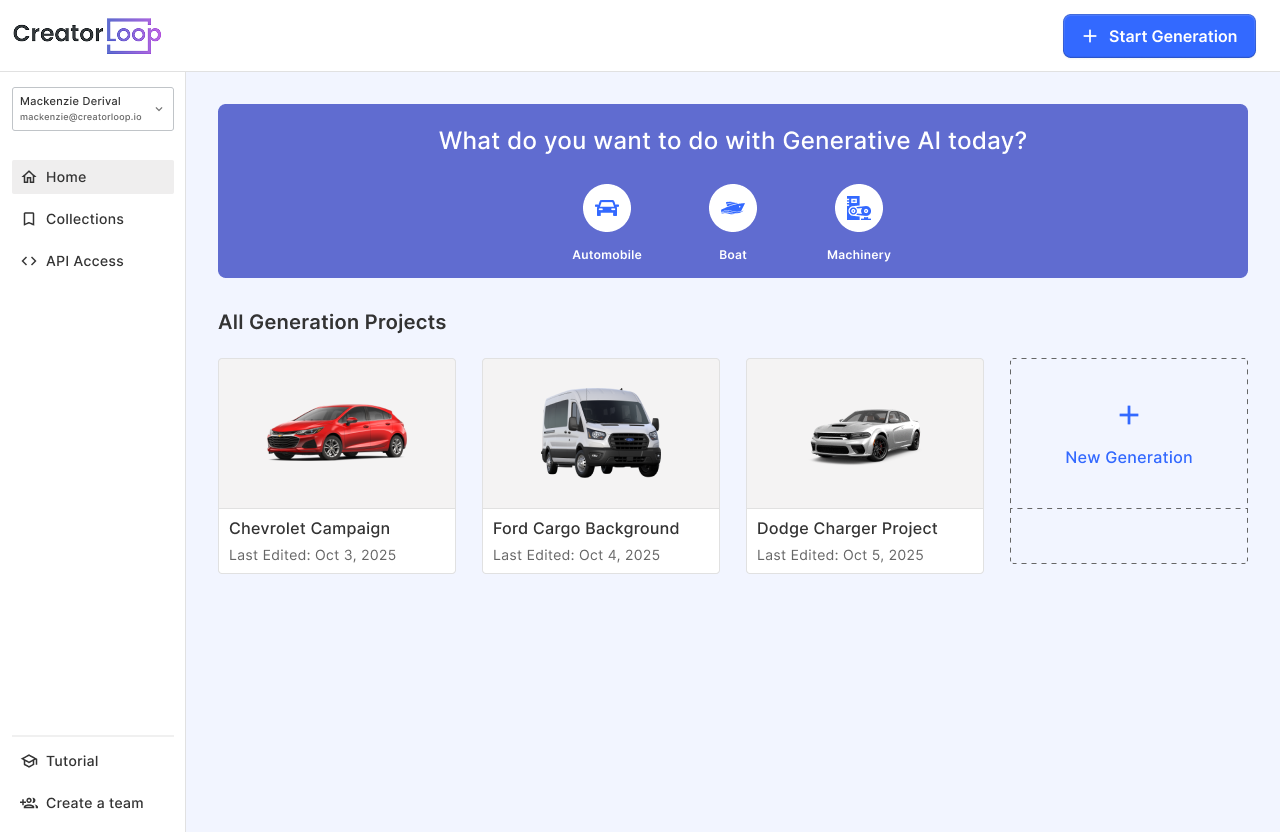Click the Automobile label
Image resolution: width=1280 pixels, height=832 pixels.
607,255
